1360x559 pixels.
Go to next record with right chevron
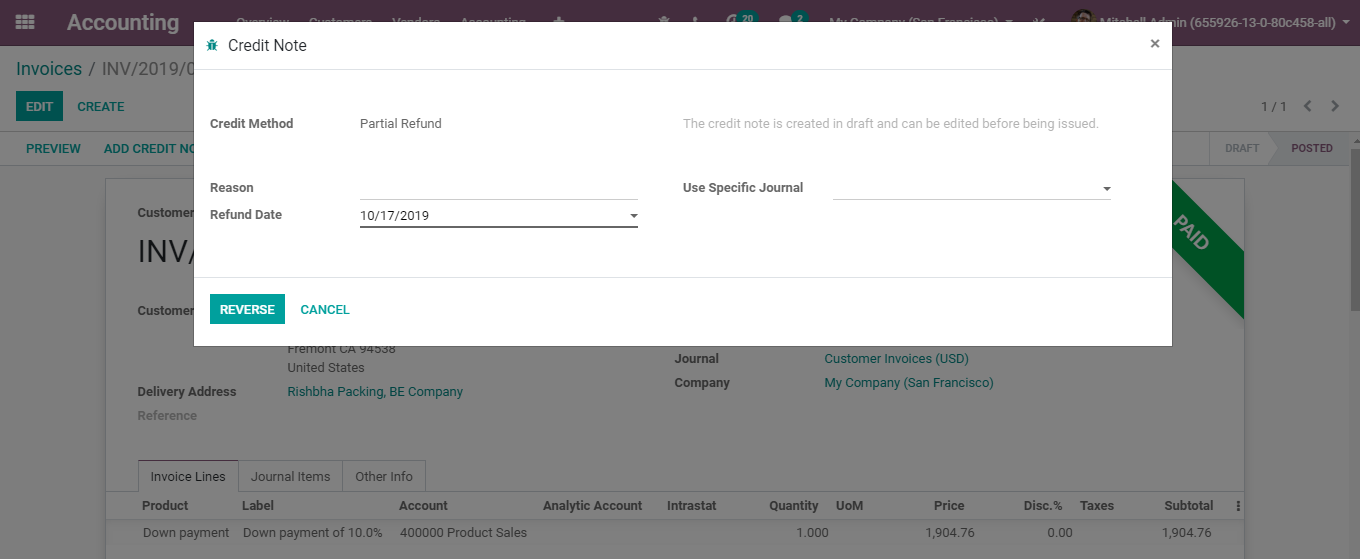pos(1335,106)
